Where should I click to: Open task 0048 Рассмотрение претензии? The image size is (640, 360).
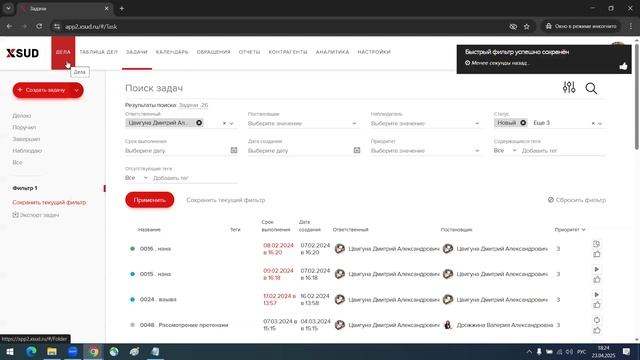coord(184,325)
